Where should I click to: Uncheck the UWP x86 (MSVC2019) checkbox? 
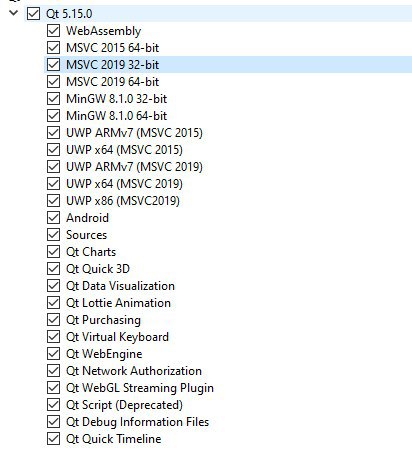(x=53, y=201)
